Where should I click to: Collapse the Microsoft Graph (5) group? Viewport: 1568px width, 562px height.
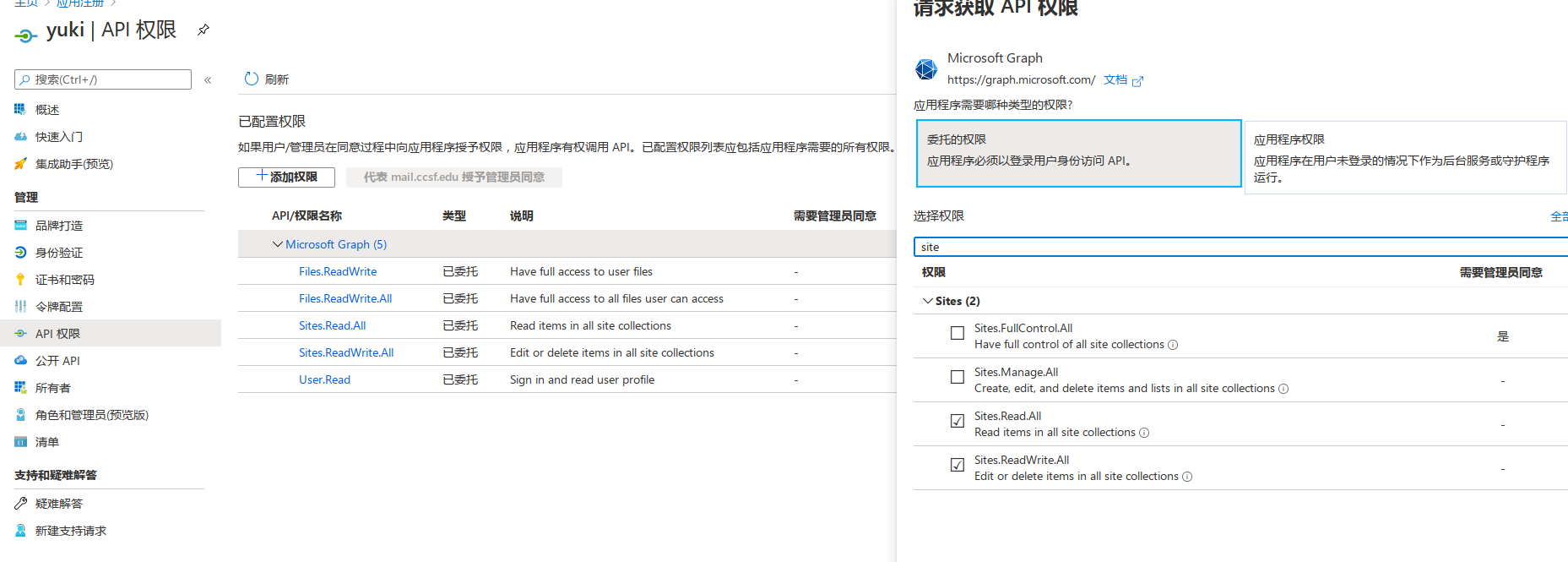[x=277, y=244]
